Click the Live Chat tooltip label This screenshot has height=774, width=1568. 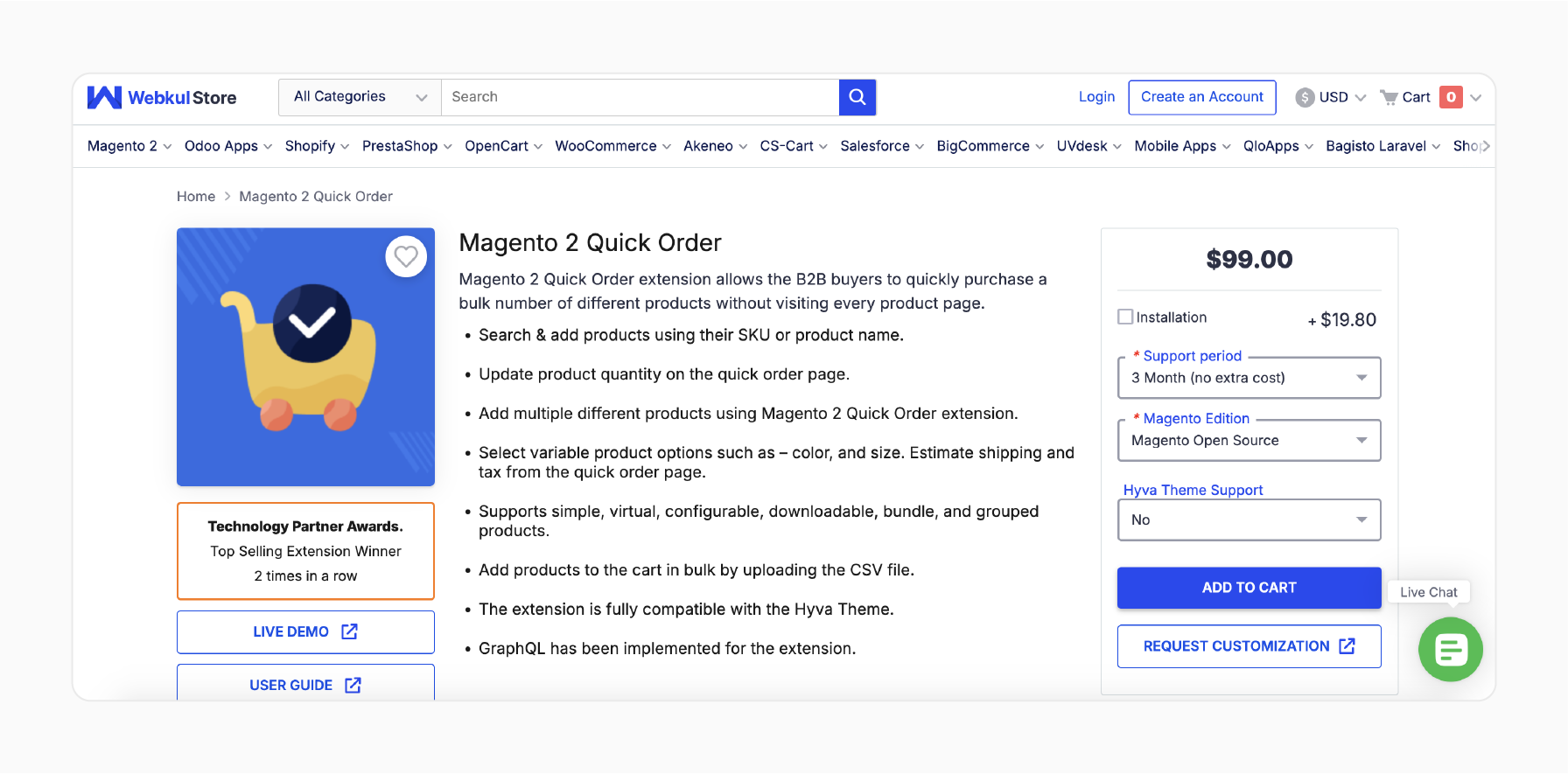tap(1428, 592)
